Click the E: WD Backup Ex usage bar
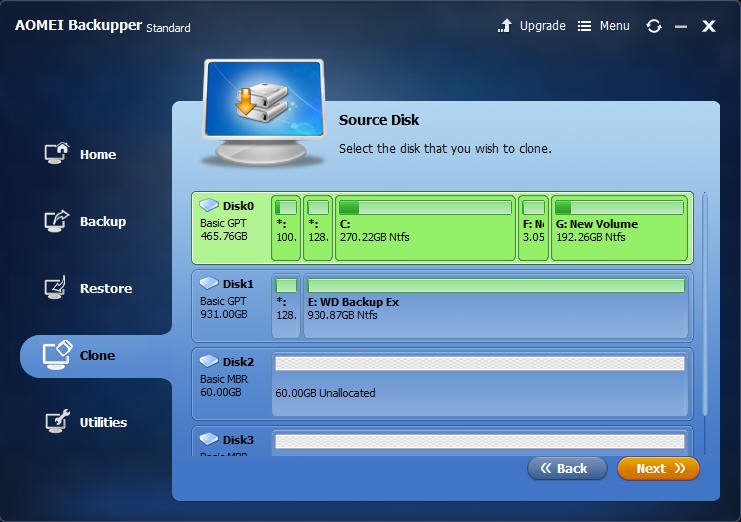This screenshot has width=741, height=522. coord(496,285)
